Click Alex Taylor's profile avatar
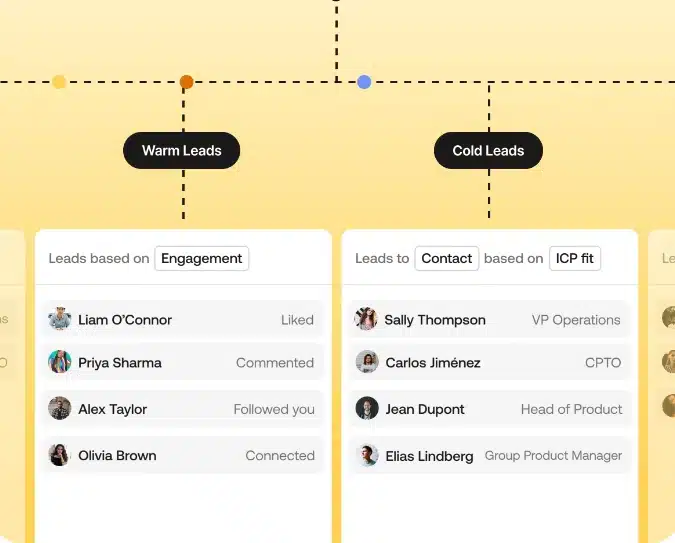Screen dimensions: 675x543 click(x=59, y=408)
